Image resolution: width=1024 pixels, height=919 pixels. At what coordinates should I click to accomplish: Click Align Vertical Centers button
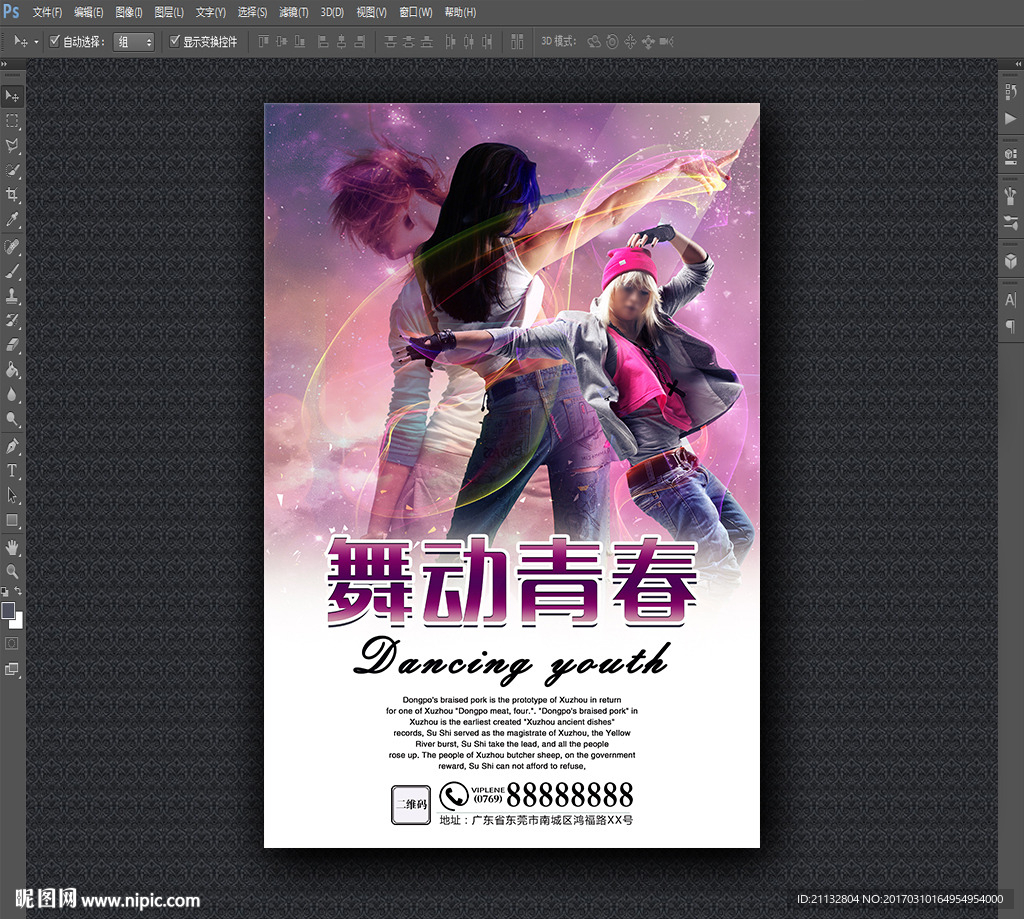click(x=281, y=42)
